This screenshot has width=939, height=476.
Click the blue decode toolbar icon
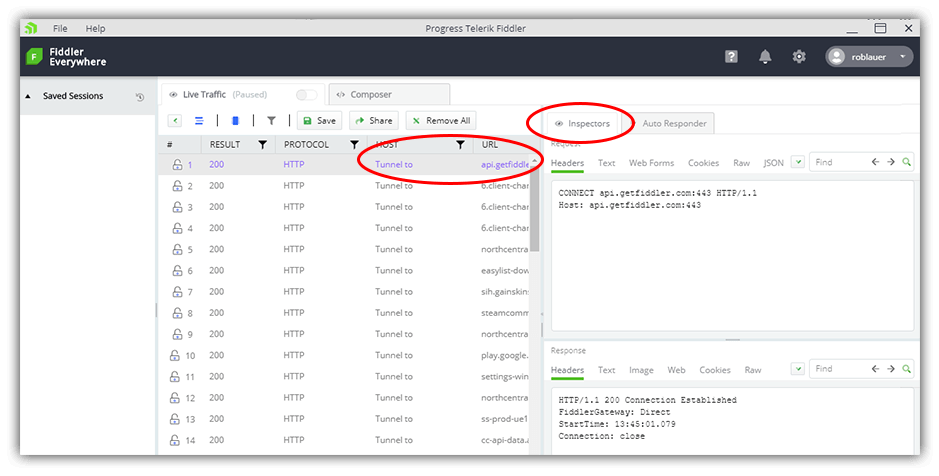click(235, 121)
